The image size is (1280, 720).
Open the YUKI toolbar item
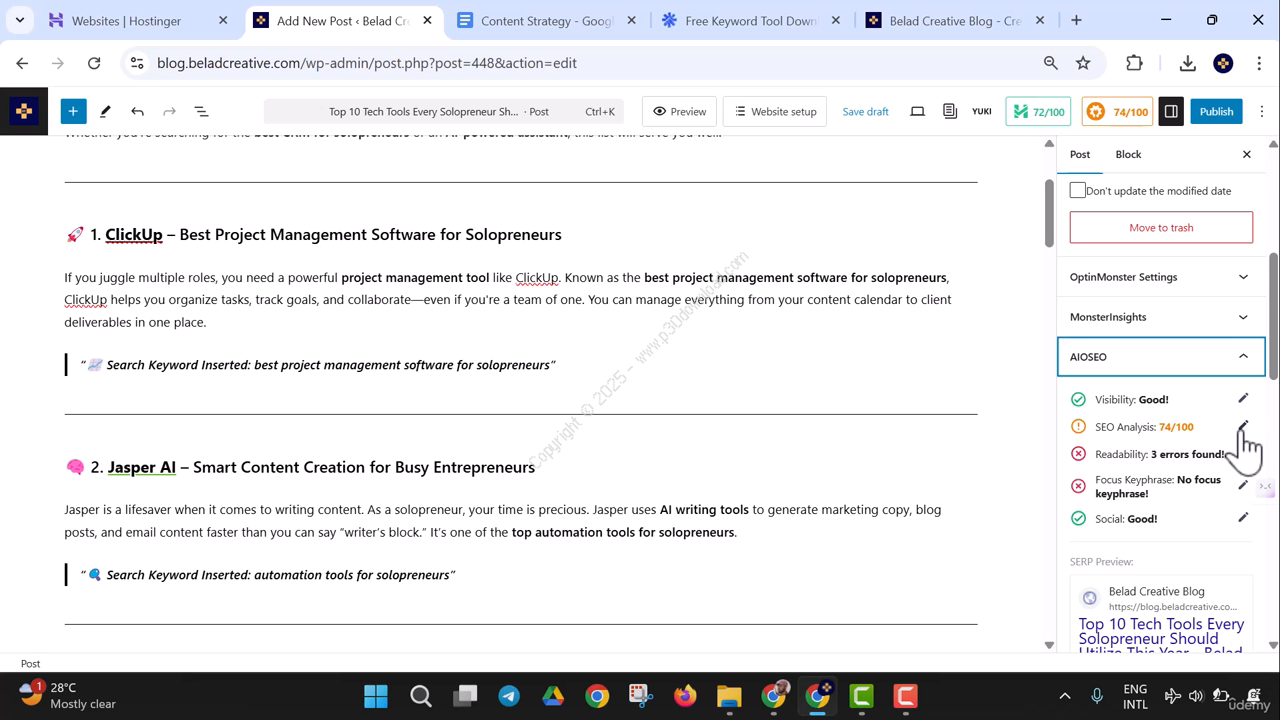[982, 111]
